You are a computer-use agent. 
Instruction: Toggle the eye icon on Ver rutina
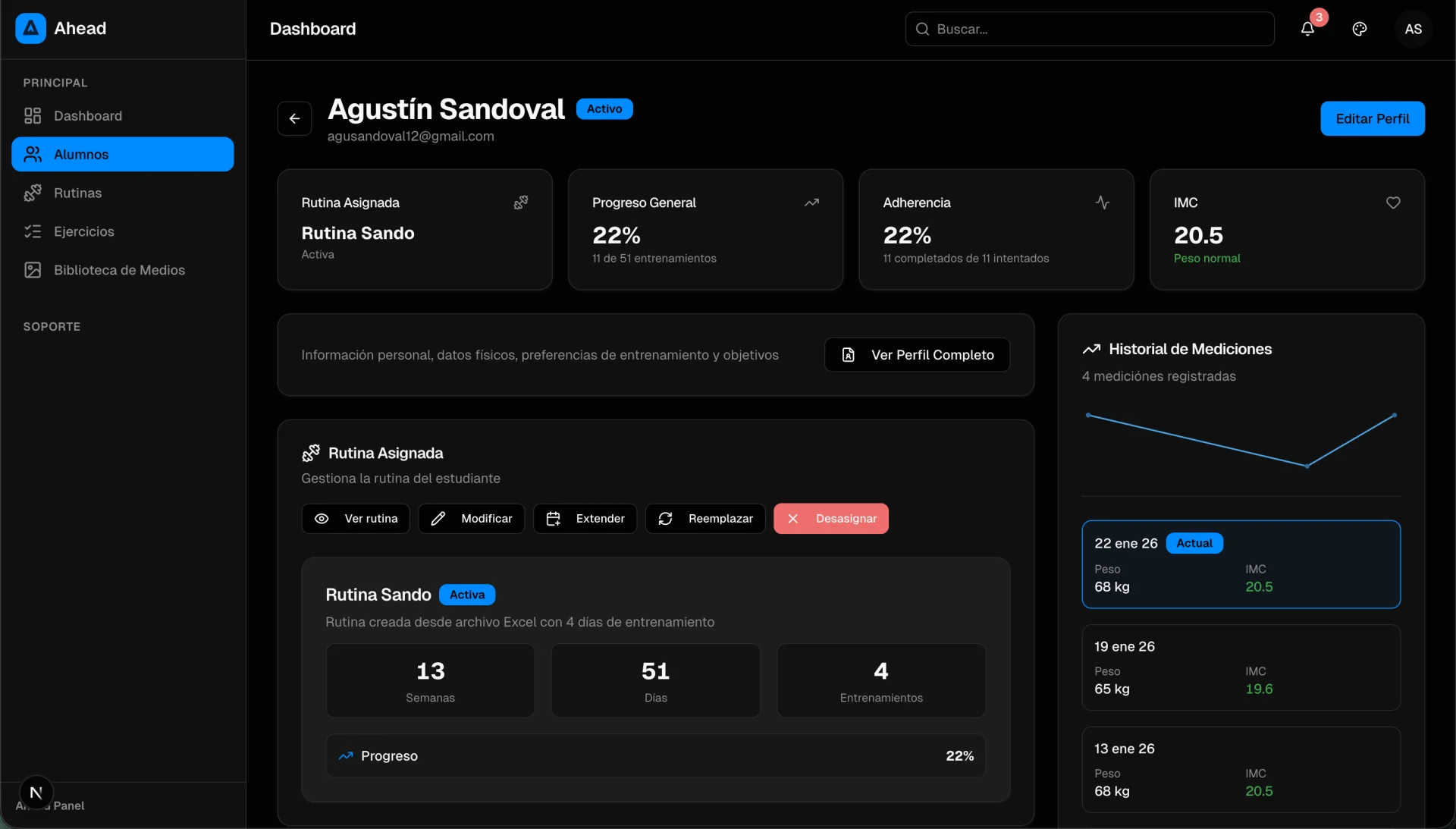tap(322, 519)
